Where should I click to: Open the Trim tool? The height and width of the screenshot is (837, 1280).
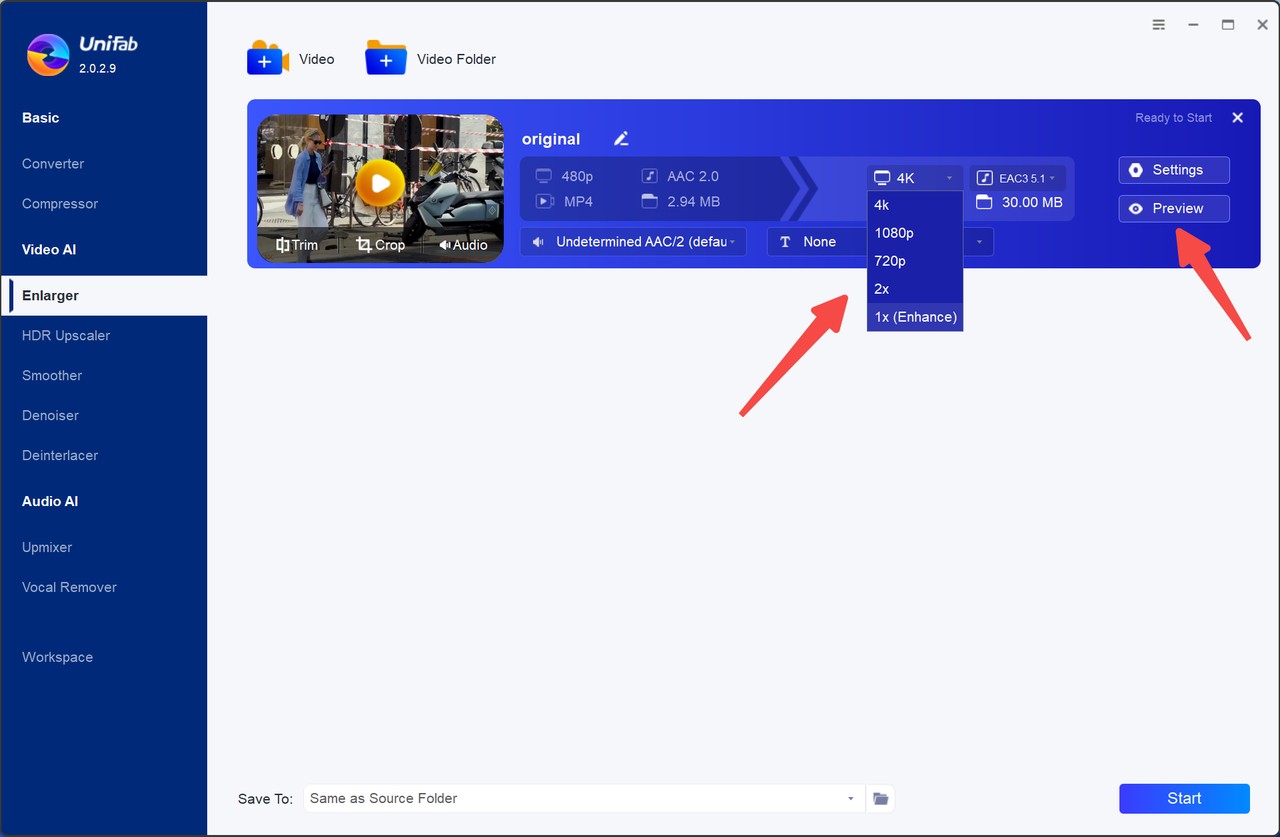coord(297,245)
